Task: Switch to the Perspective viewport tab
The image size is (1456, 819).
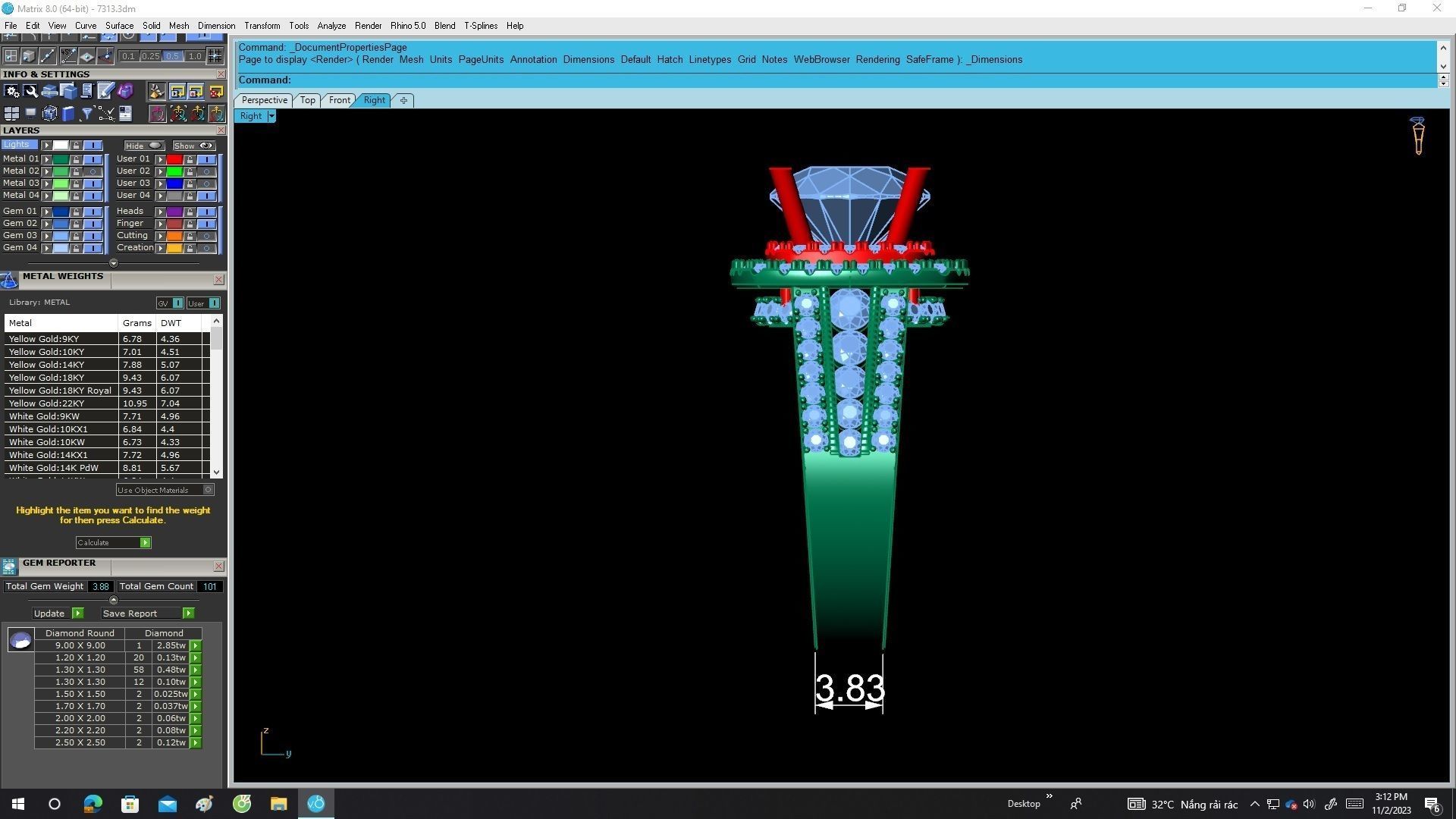Action: [x=264, y=100]
